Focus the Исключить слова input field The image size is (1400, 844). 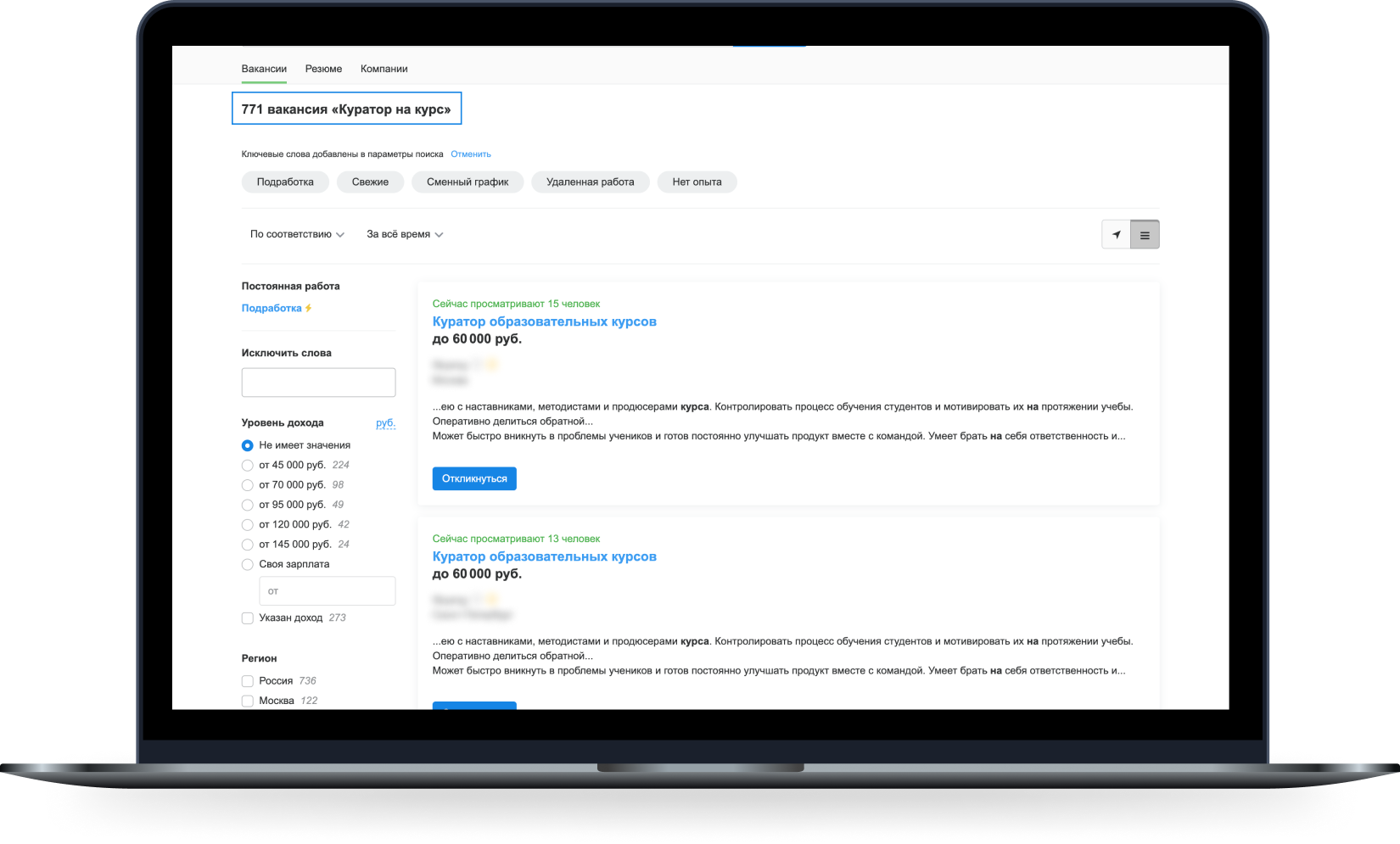pyautogui.click(x=318, y=383)
